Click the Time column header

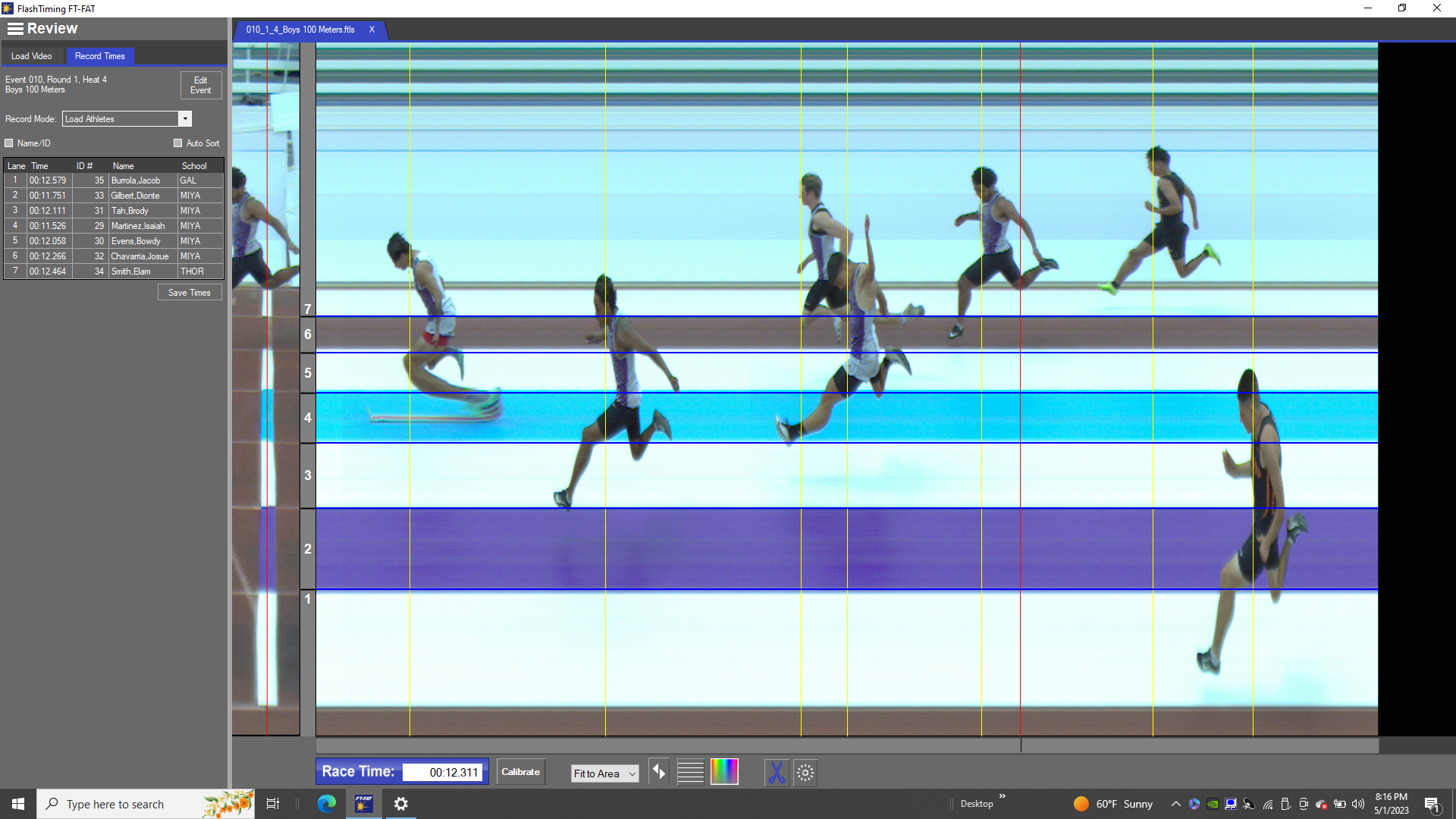tap(39, 166)
